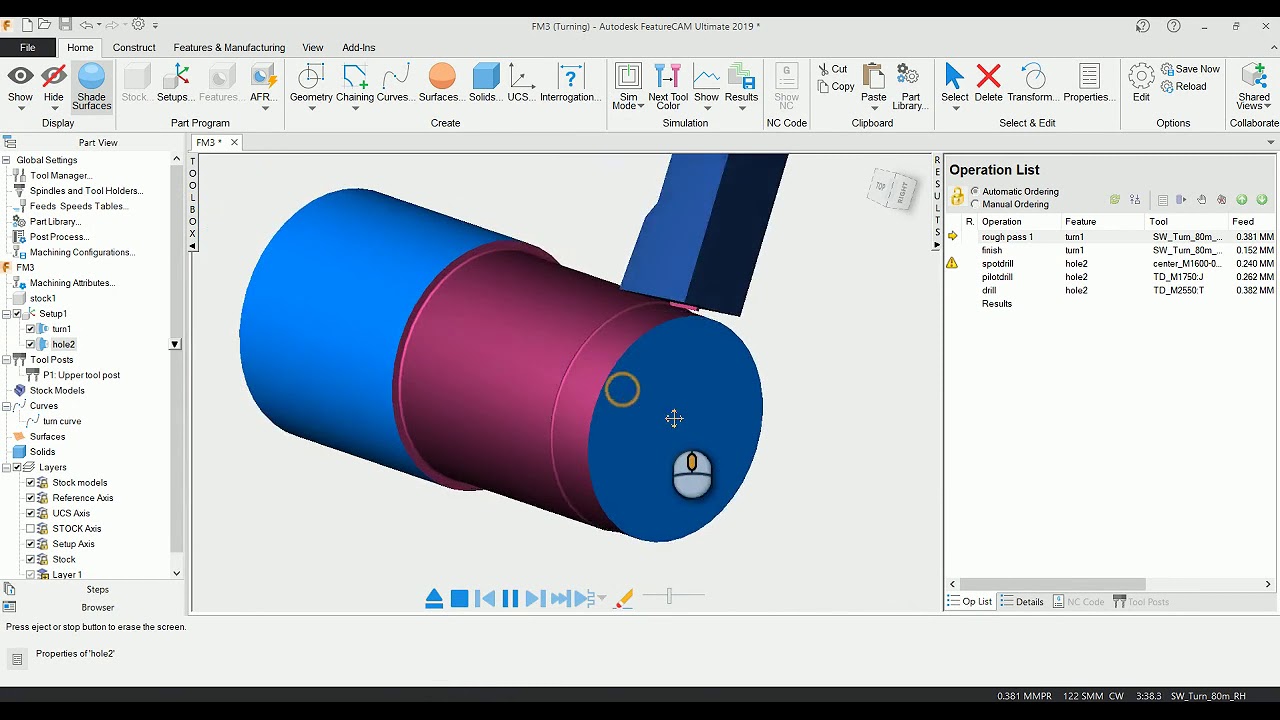
Task: Show the simulation toolpath in Simulation group
Action: [706, 84]
